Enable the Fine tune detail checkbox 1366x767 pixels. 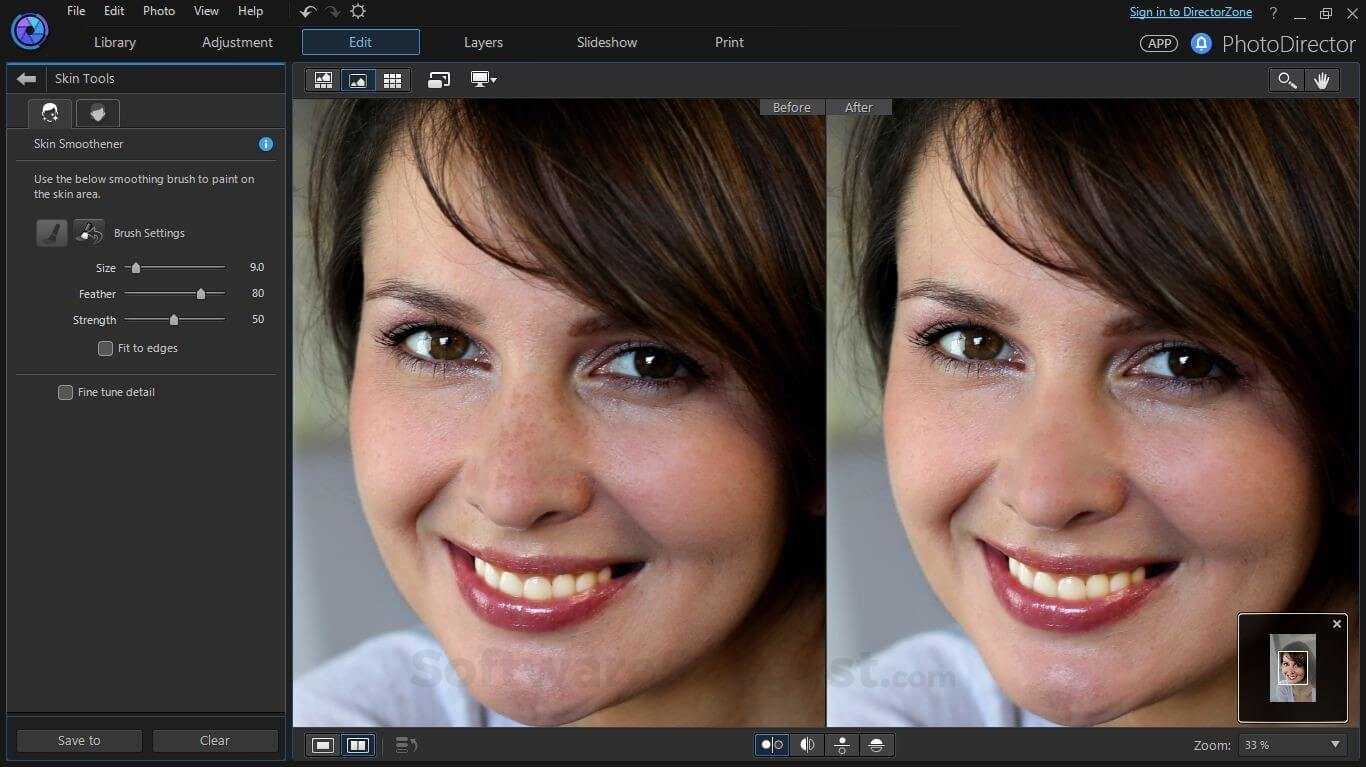coord(65,392)
